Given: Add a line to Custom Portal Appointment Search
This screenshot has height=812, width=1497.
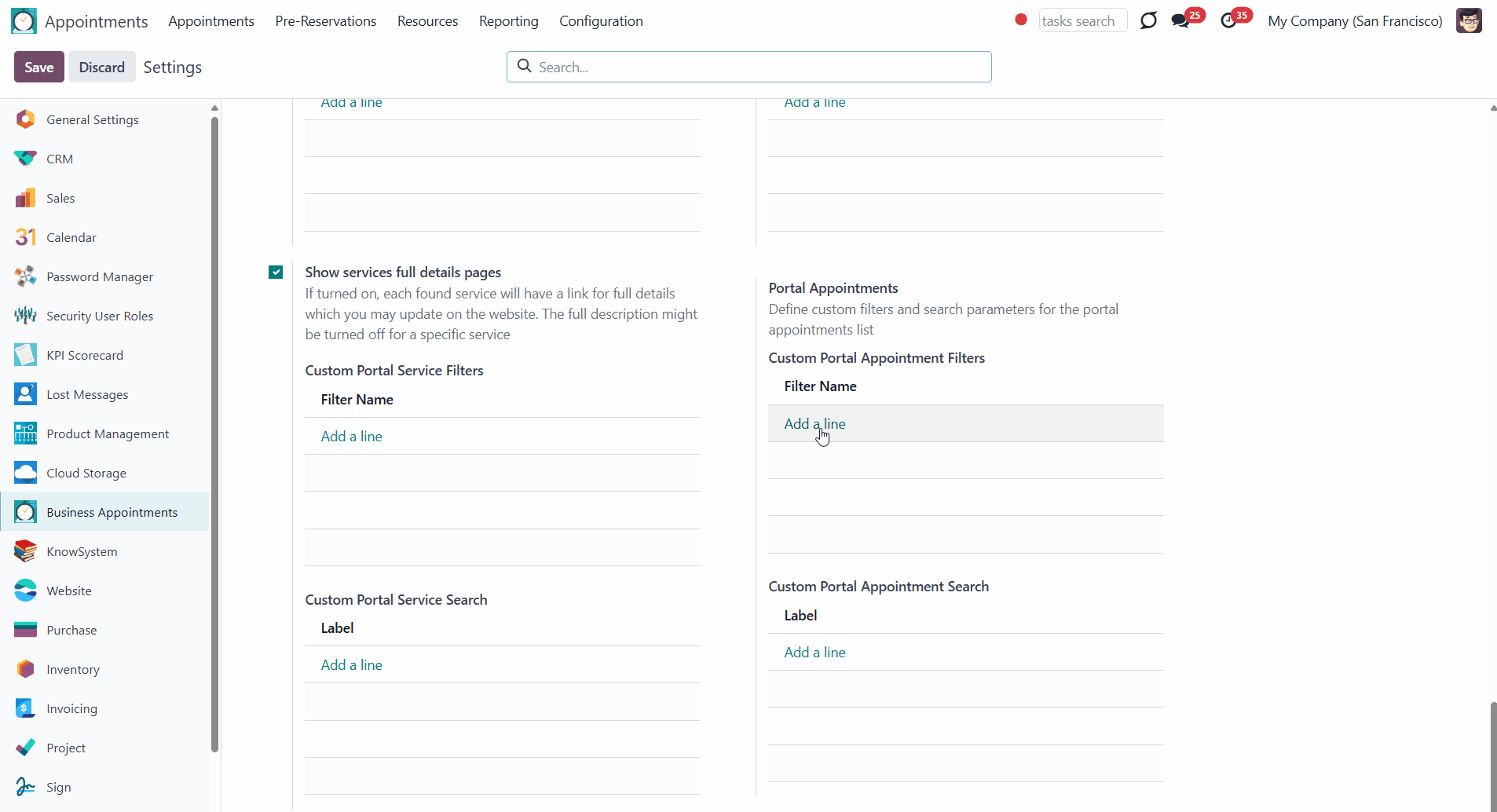Looking at the screenshot, I should coord(815,653).
